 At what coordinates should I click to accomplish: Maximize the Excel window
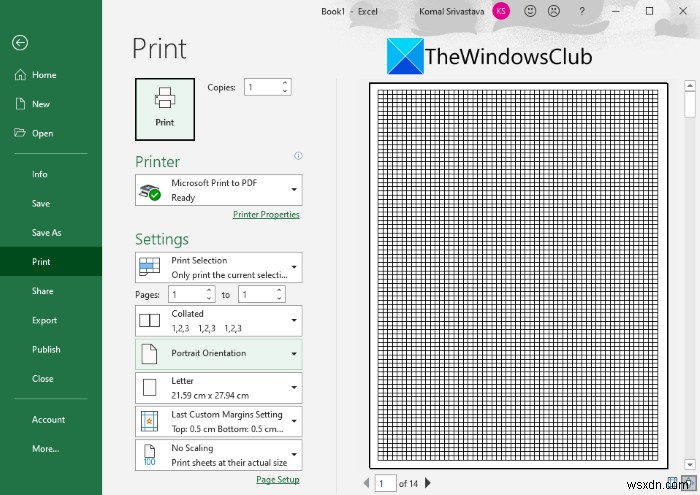coord(650,11)
